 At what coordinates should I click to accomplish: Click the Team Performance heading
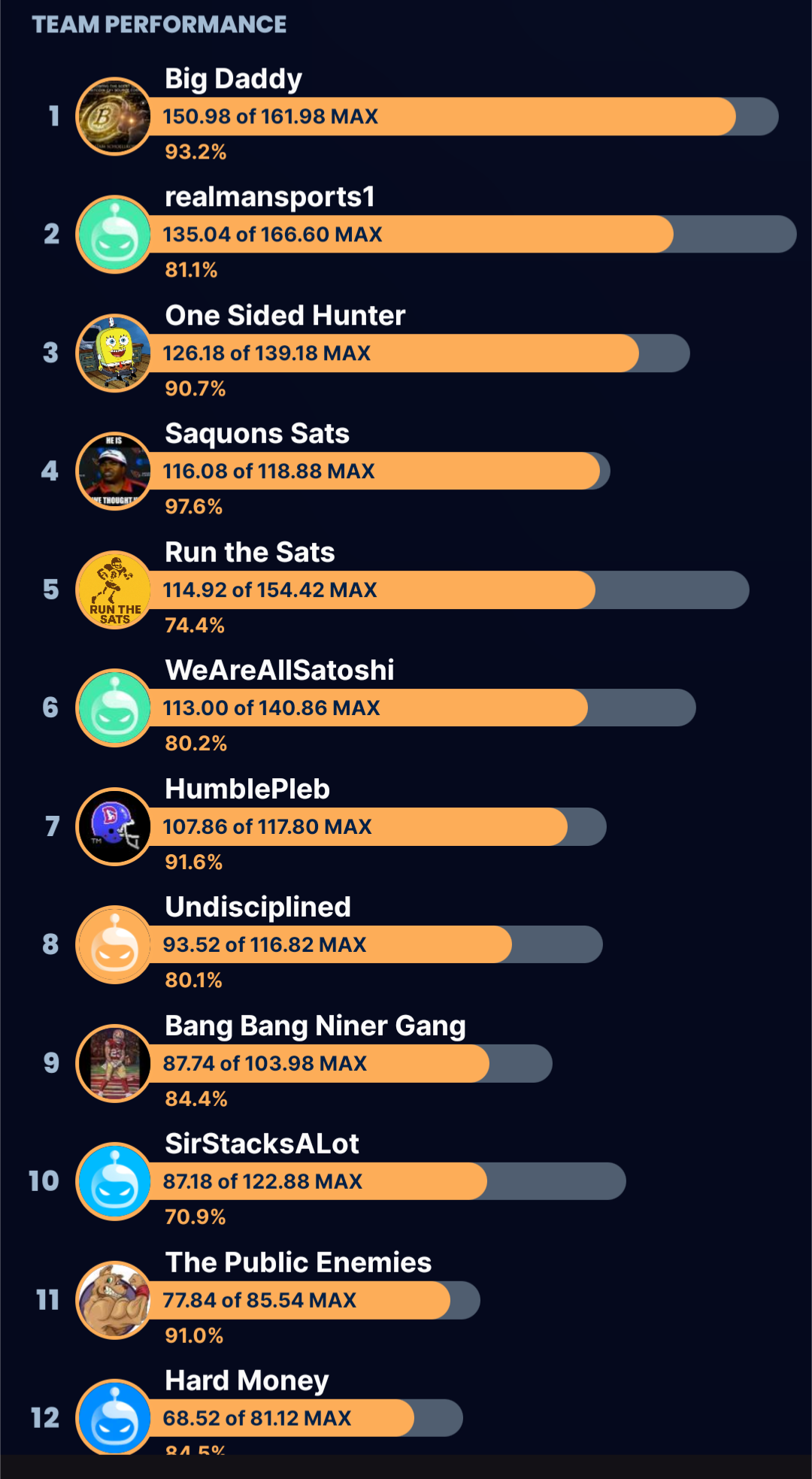point(159,25)
